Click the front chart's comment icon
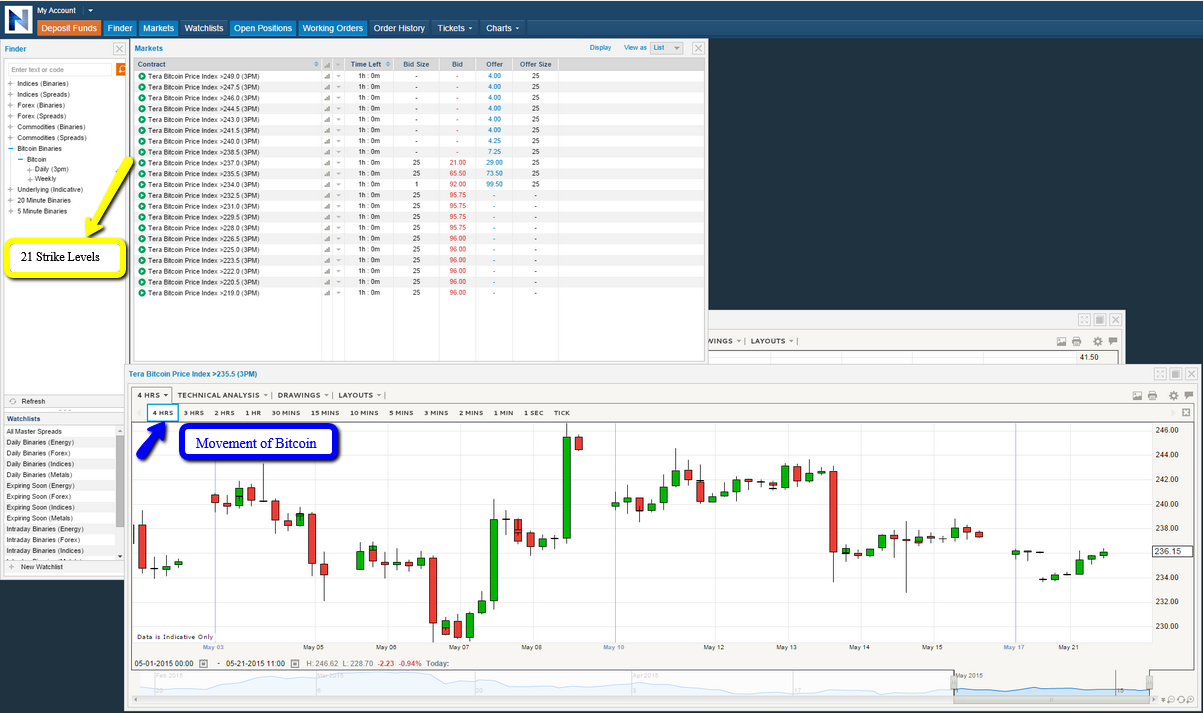The height and width of the screenshot is (713, 1203). (x=1189, y=395)
